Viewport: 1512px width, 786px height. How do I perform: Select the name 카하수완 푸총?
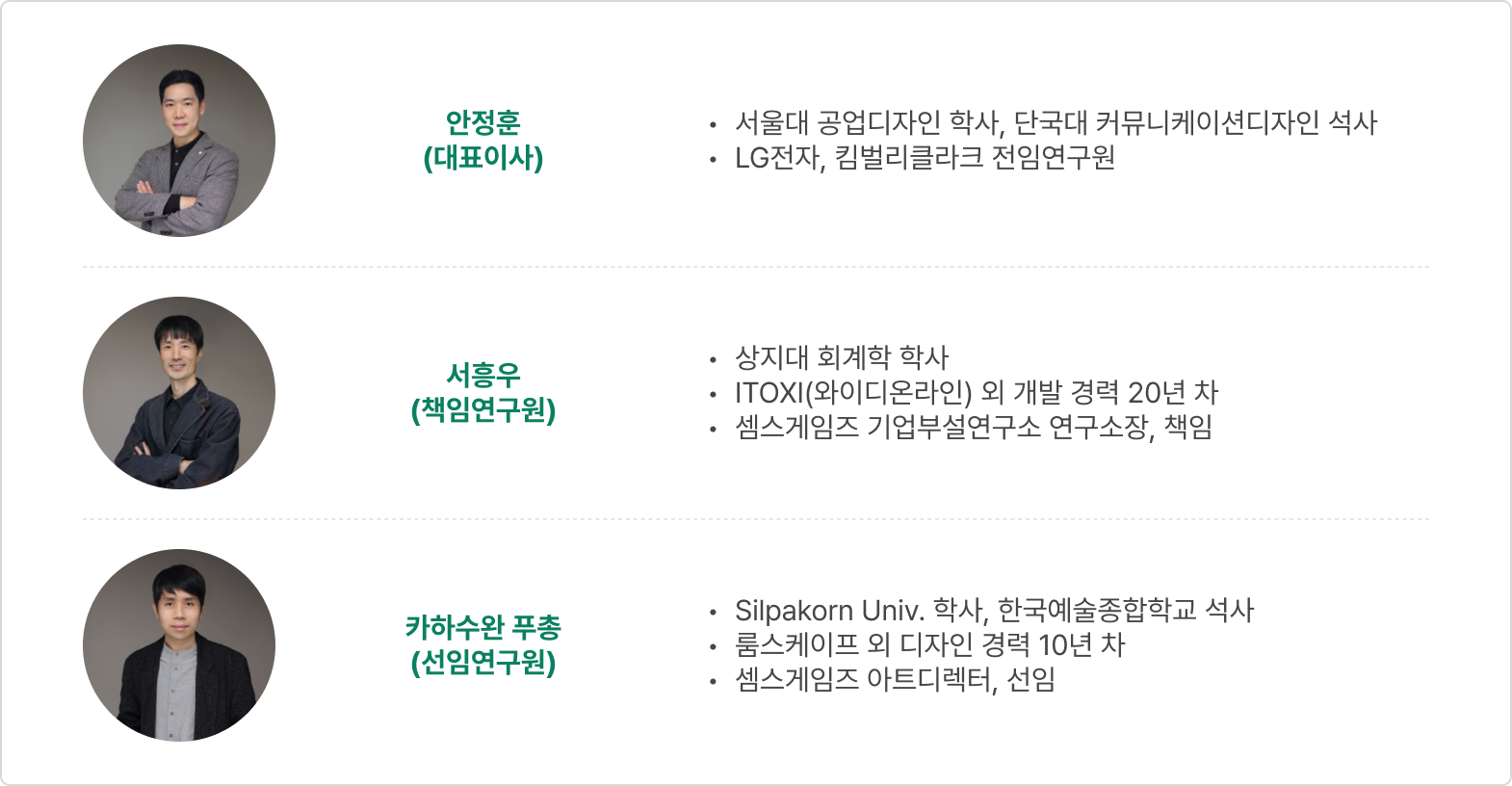[x=482, y=628]
